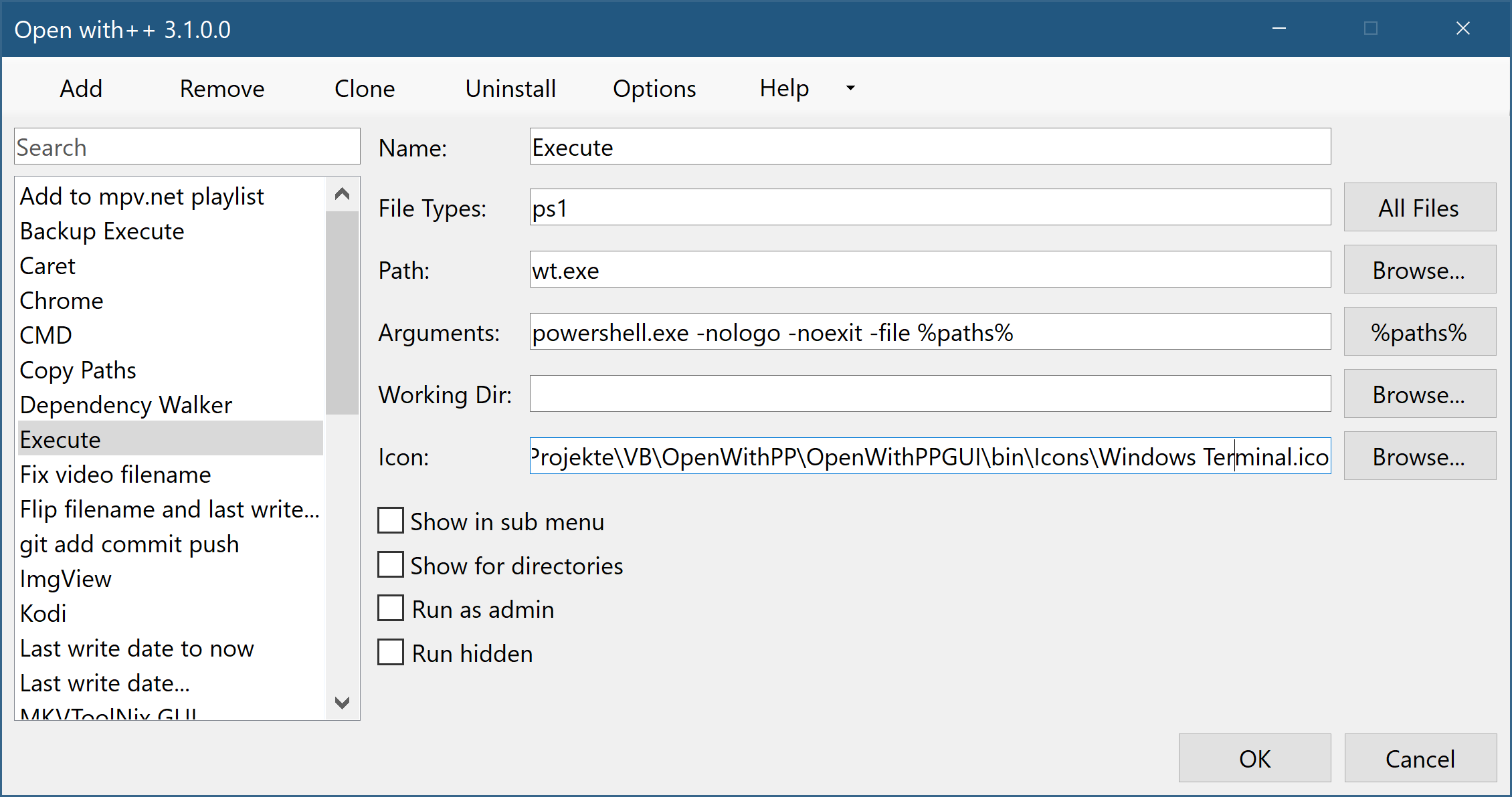The height and width of the screenshot is (797, 1512).
Task: Select the Chrome entry in the list
Action: pyautogui.click(x=62, y=300)
